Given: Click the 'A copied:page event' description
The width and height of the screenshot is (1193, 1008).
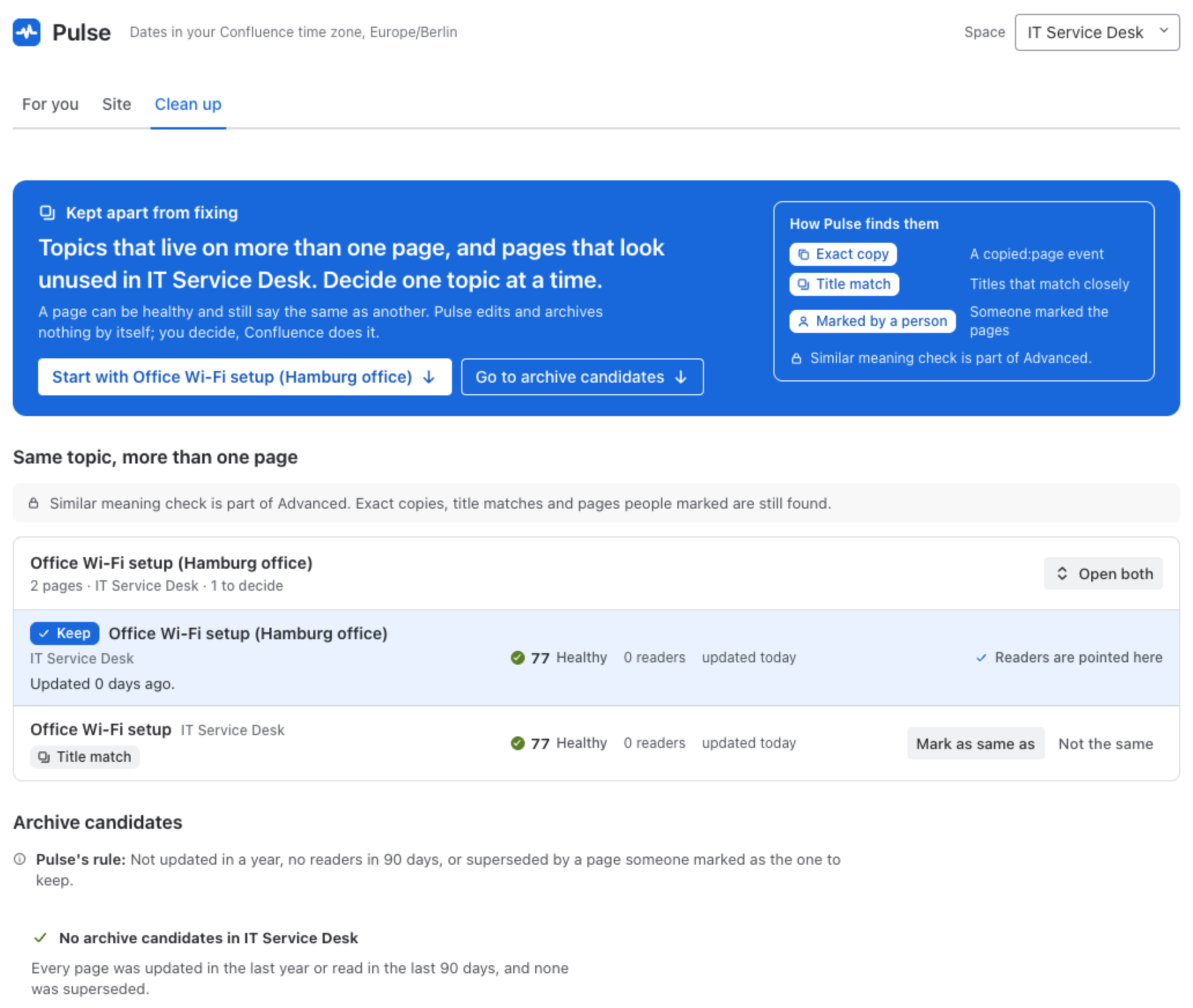Looking at the screenshot, I should tap(1036, 254).
